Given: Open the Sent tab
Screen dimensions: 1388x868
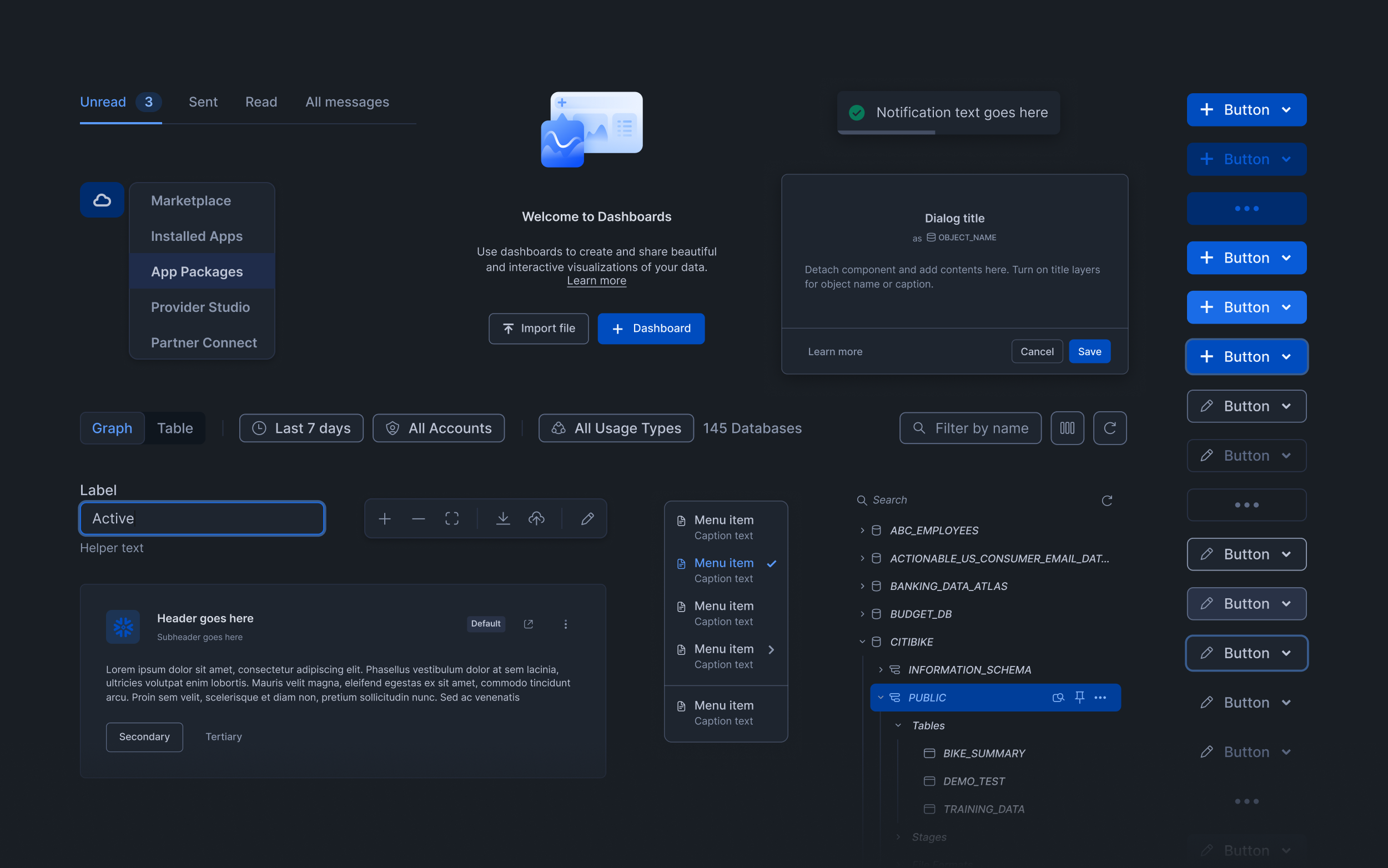Looking at the screenshot, I should point(203,102).
